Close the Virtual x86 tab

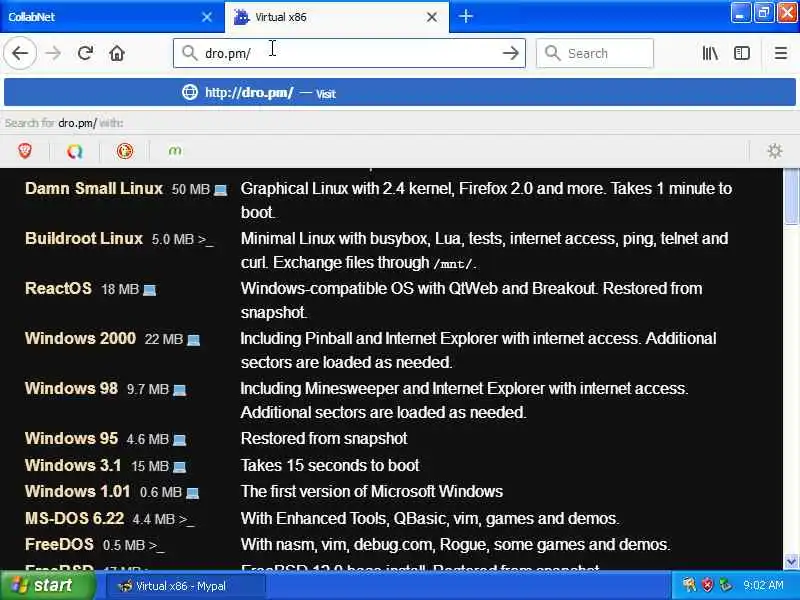coord(432,17)
